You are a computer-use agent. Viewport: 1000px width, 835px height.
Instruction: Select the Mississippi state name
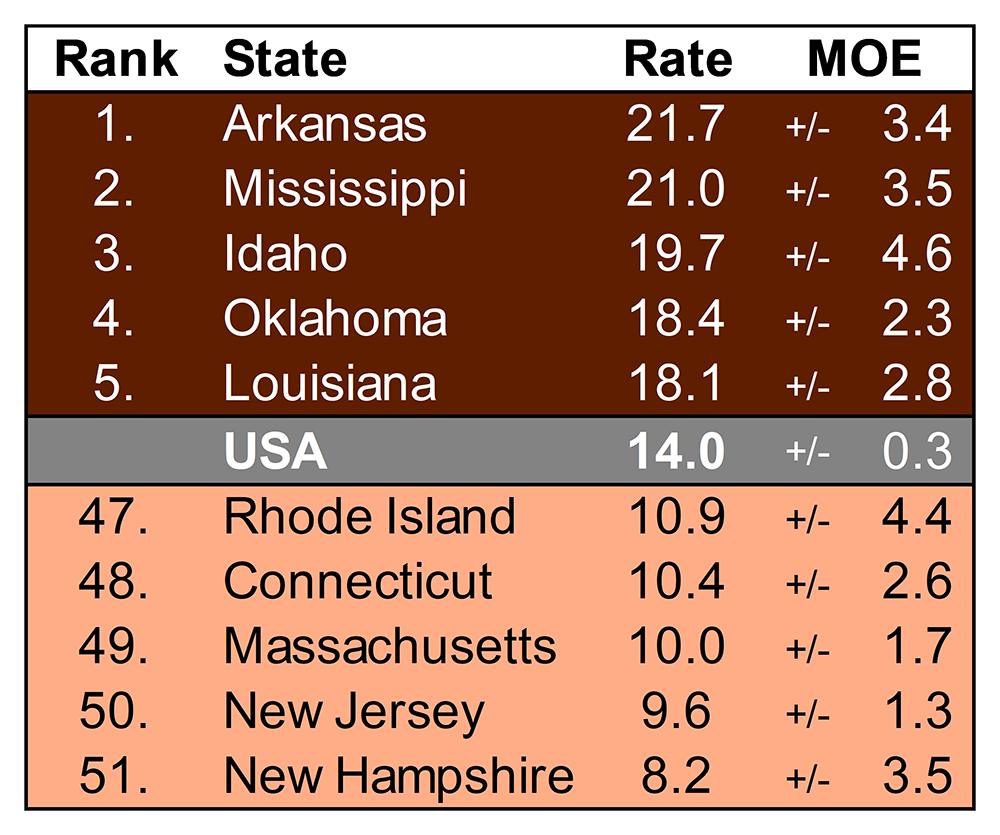click(x=345, y=190)
